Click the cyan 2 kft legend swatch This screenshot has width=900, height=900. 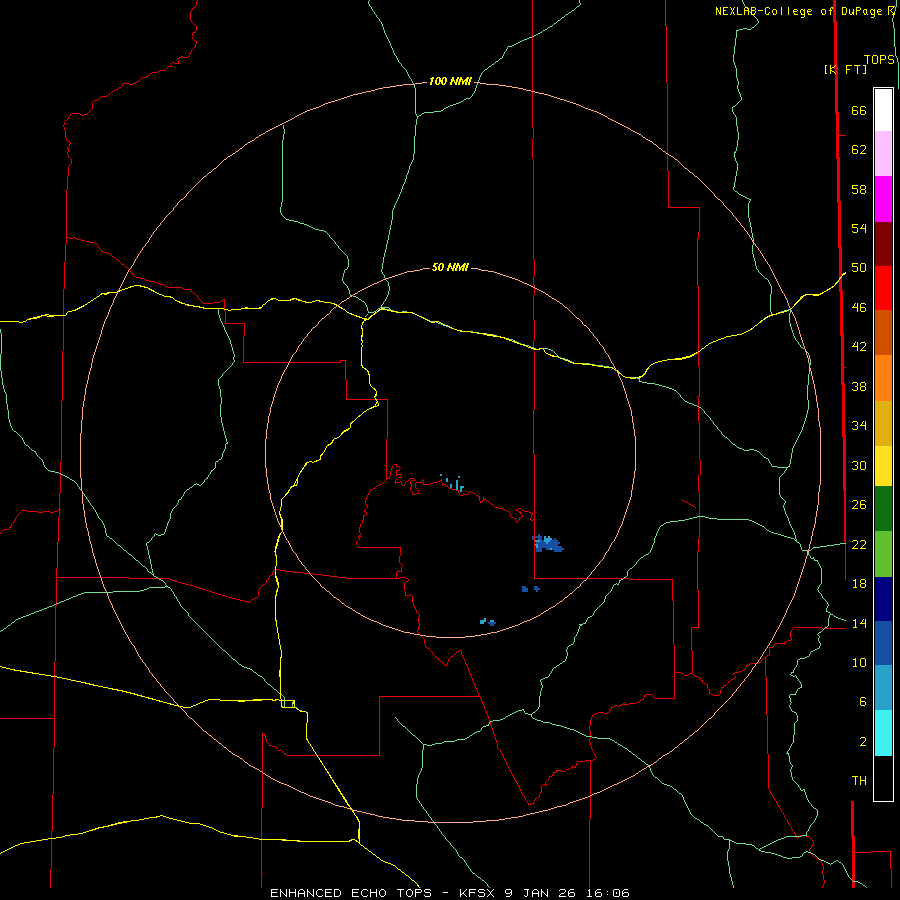883,733
